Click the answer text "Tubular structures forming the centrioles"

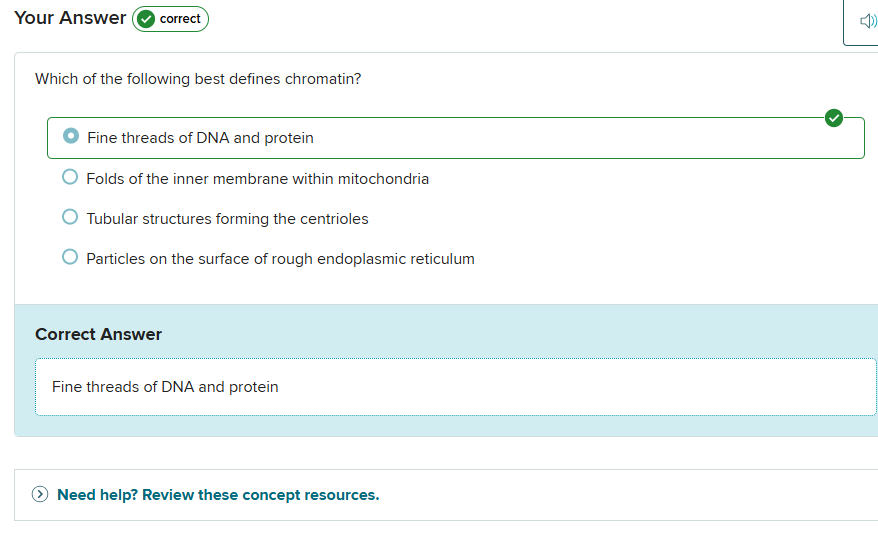point(227,219)
